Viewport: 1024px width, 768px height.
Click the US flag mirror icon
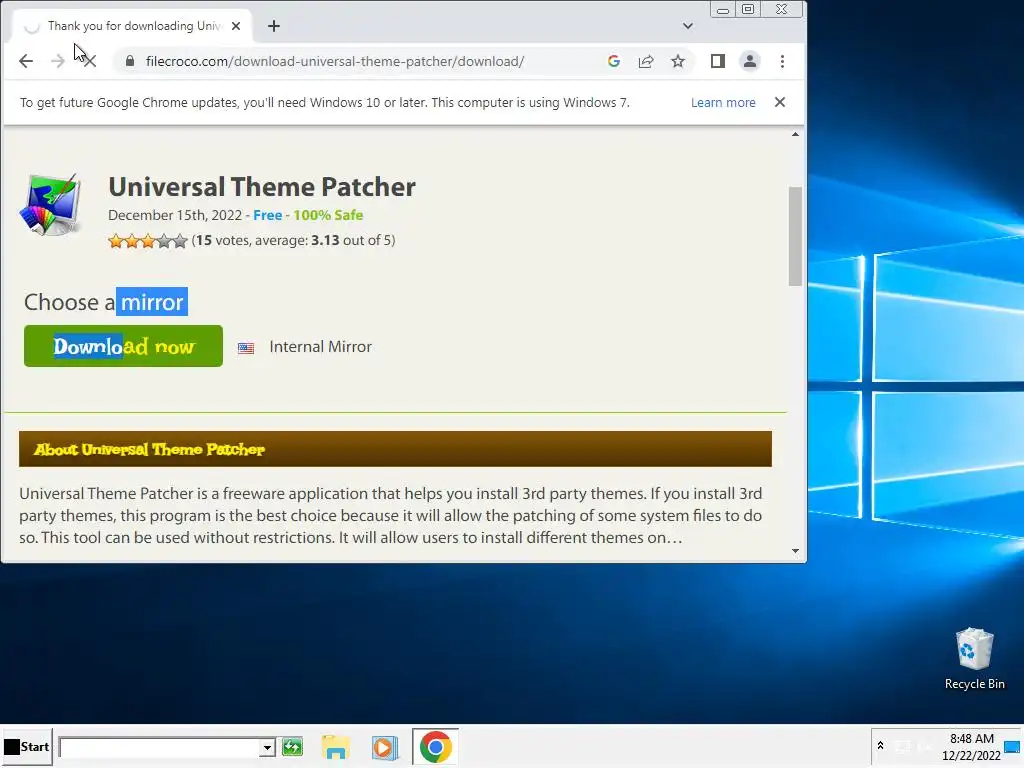point(246,348)
